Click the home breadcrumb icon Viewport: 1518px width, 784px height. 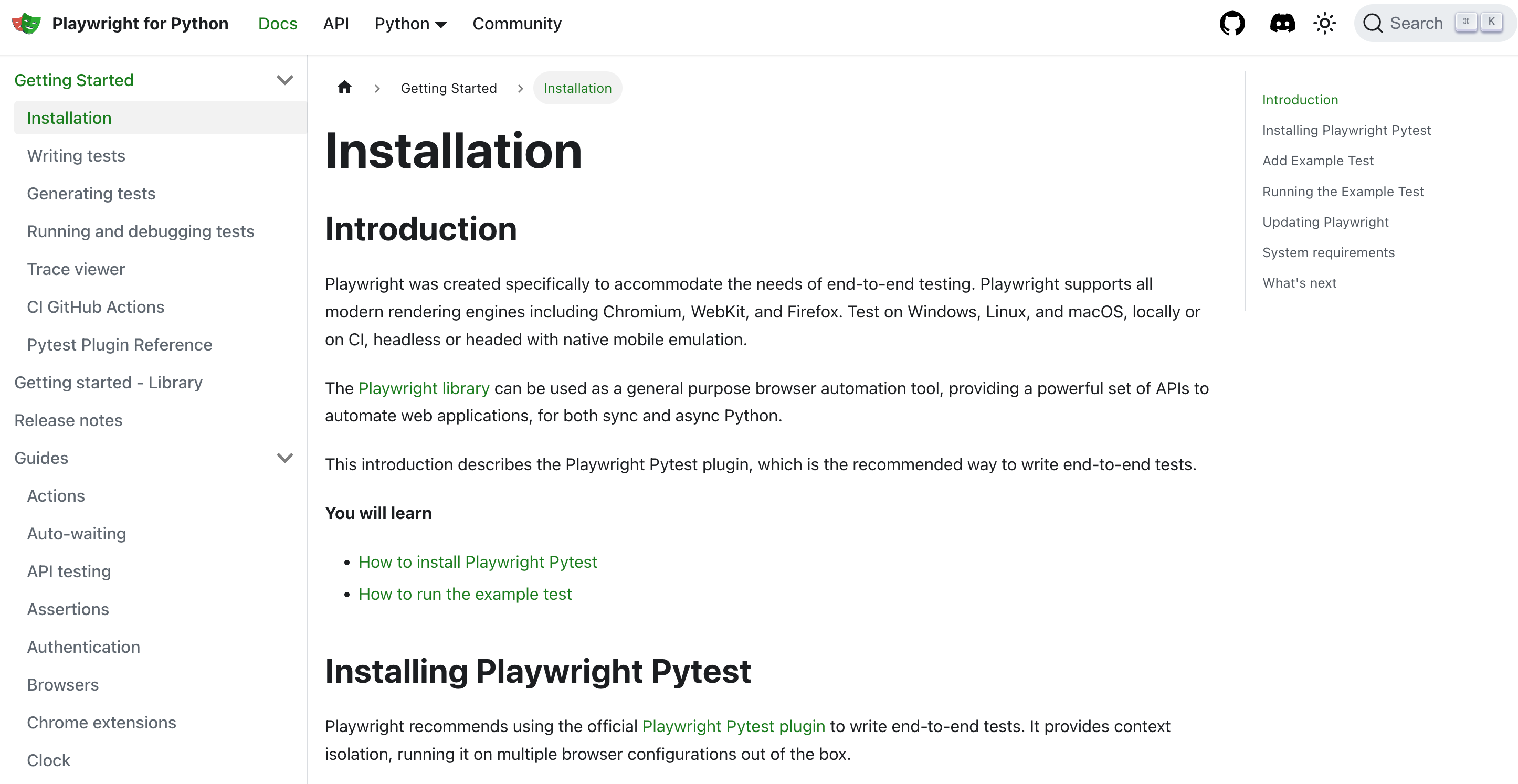tap(345, 88)
